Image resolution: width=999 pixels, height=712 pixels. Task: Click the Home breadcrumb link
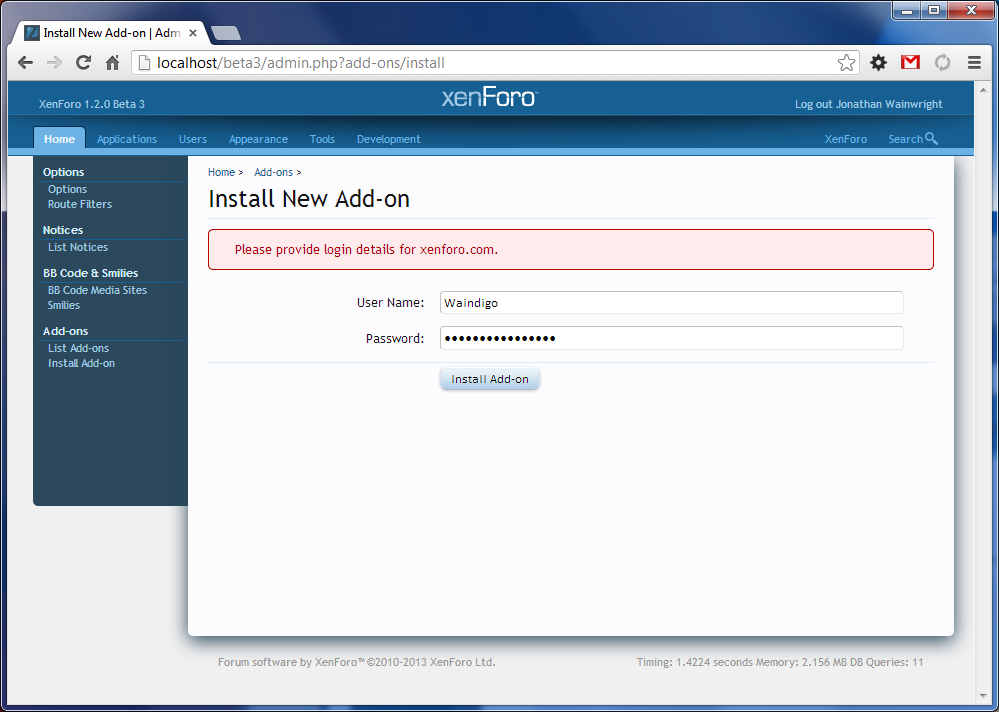click(221, 172)
